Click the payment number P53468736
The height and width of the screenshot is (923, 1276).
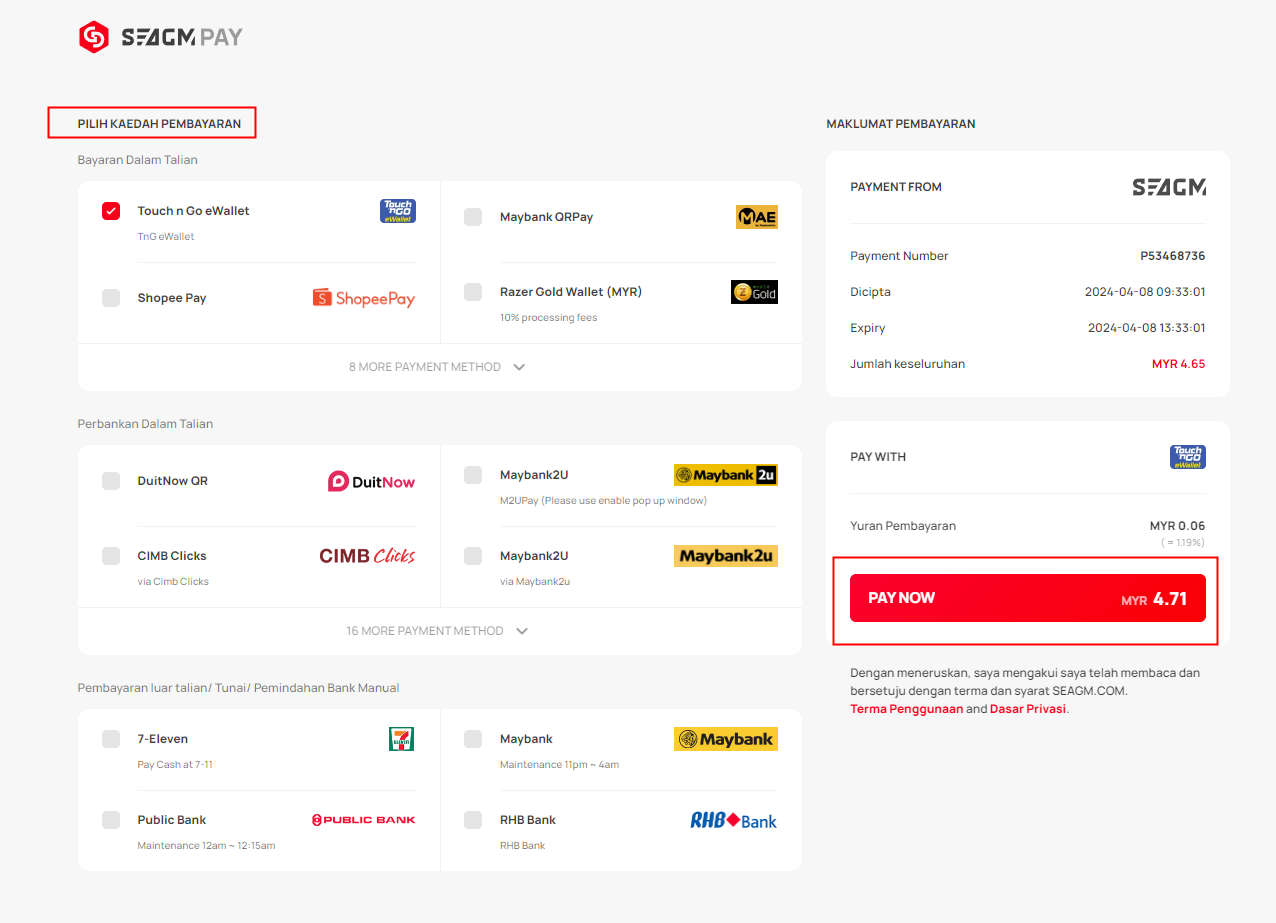coord(1173,256)
